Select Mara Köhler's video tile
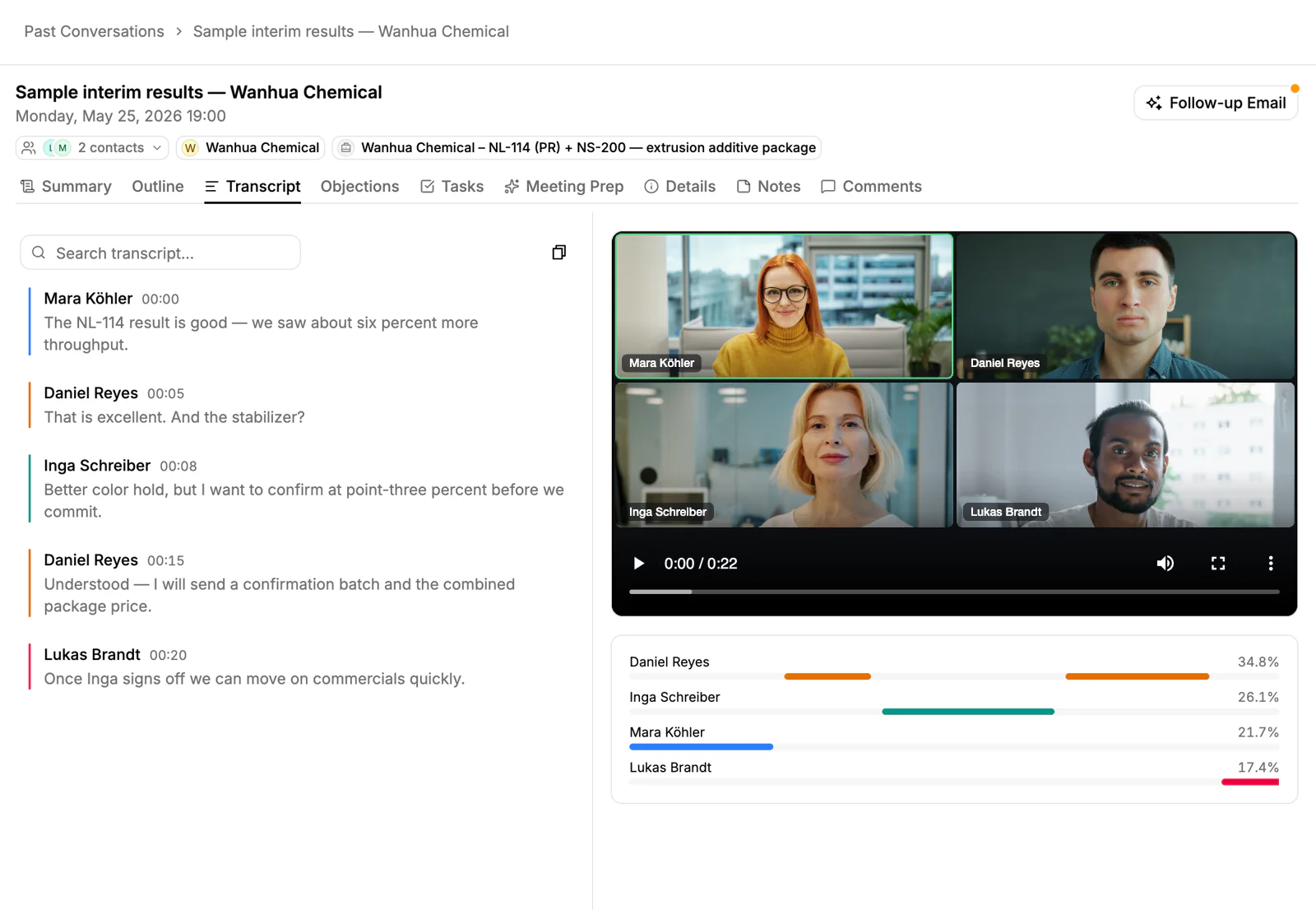This screenshot has height=910, width=1316. [784, 306]
